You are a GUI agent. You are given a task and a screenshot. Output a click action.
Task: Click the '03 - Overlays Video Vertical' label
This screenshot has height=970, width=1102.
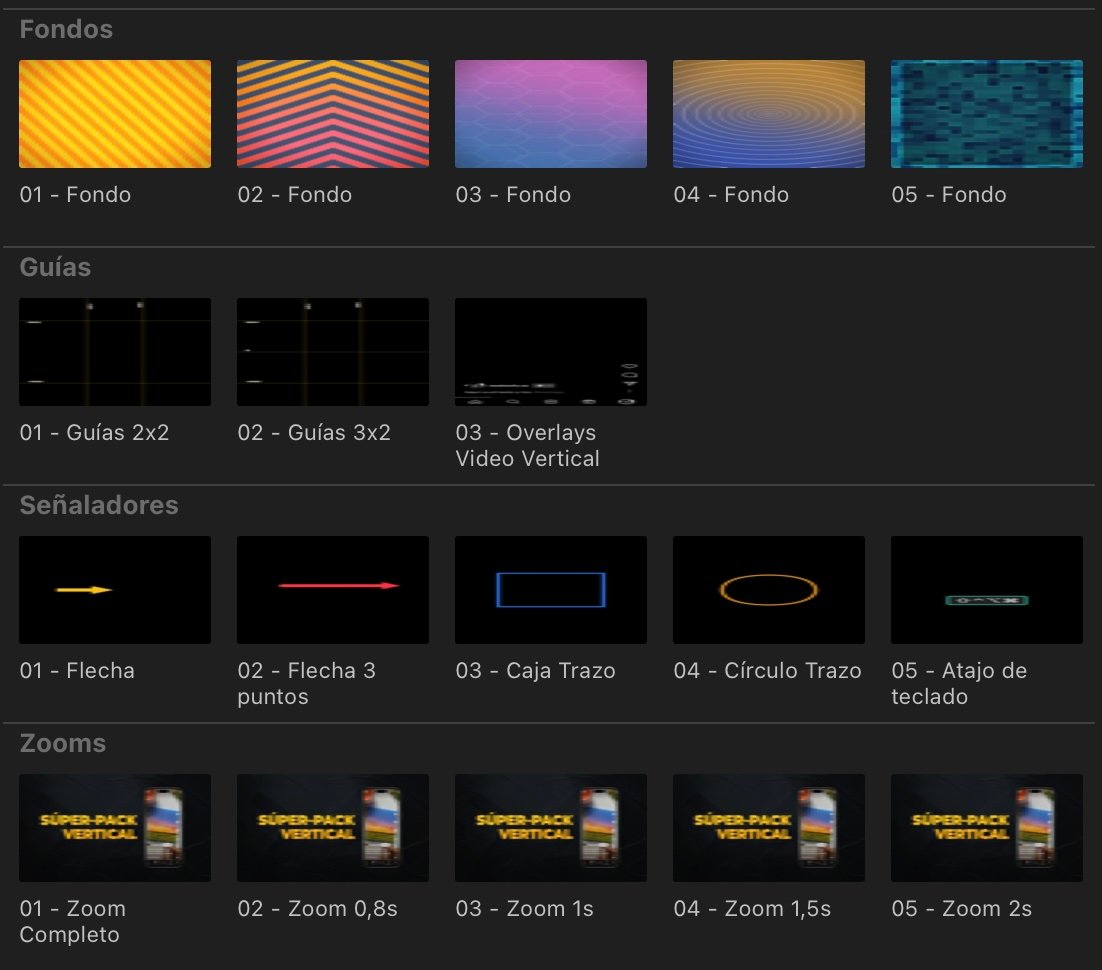527,446
